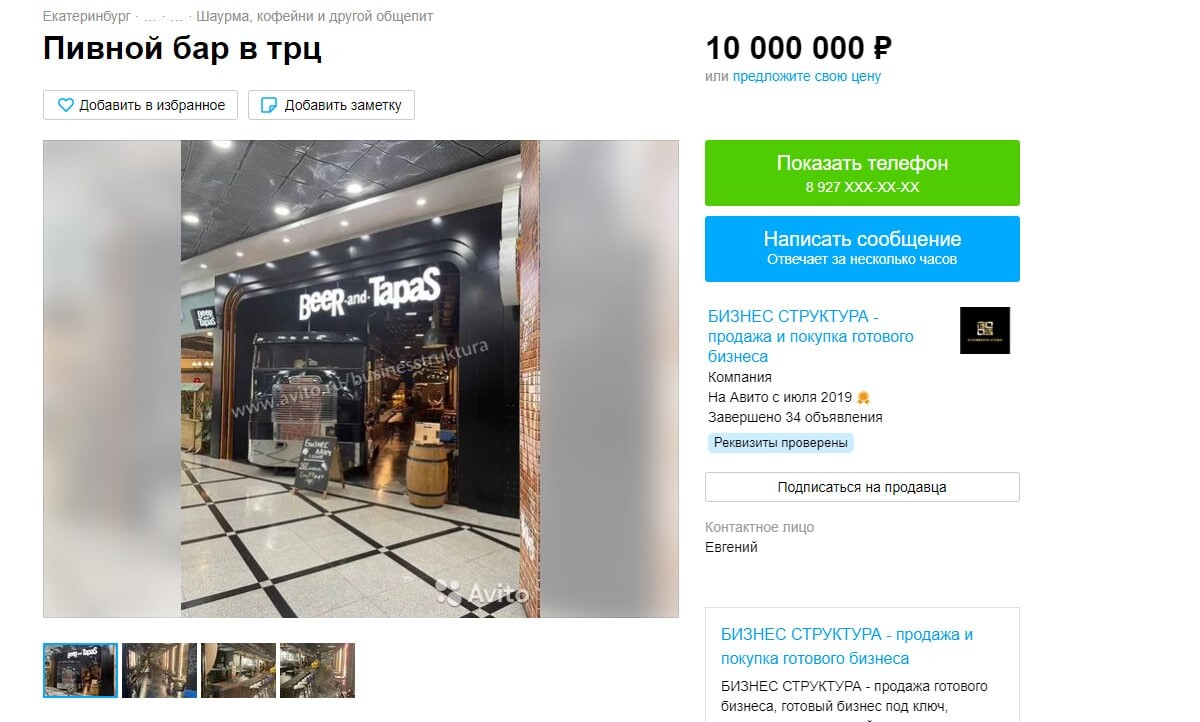Open Шаурма, кофейни и другой общепит category
Viewport: 1200px width, 722px height.
pos(315,17)
